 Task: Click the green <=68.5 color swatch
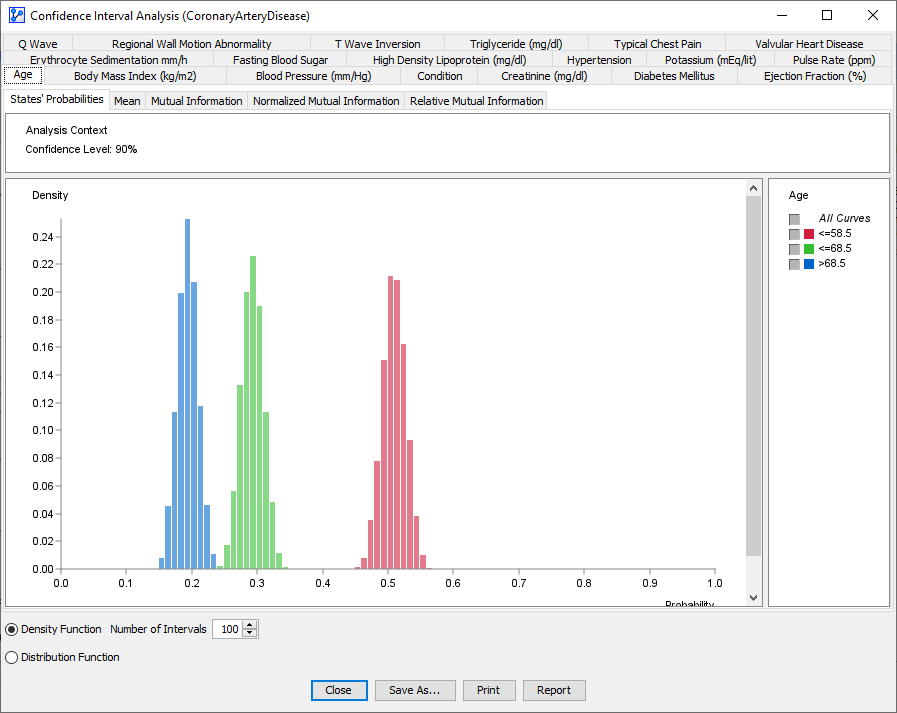click(809, 249)
